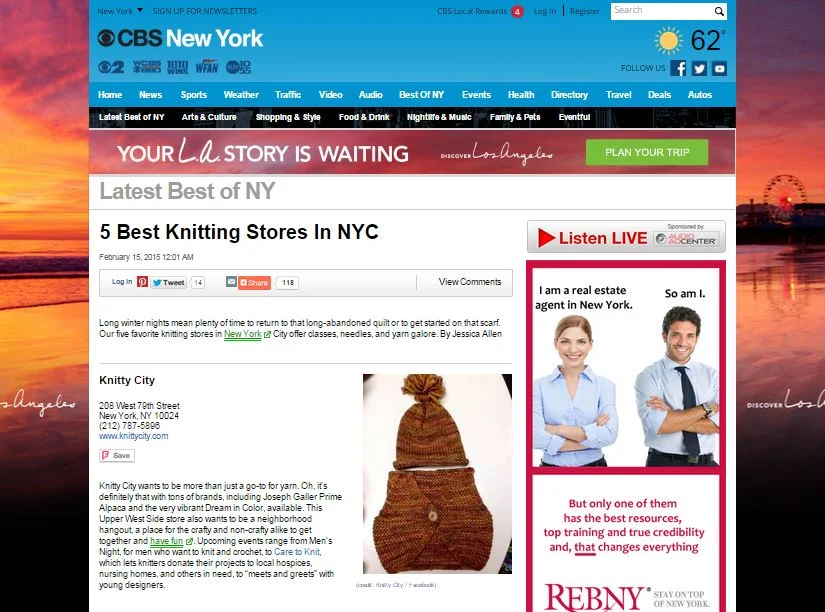The height and width of the screenshot is (612, 825).
Task: Open the YouTube follow icon
Action: [719, 68]
